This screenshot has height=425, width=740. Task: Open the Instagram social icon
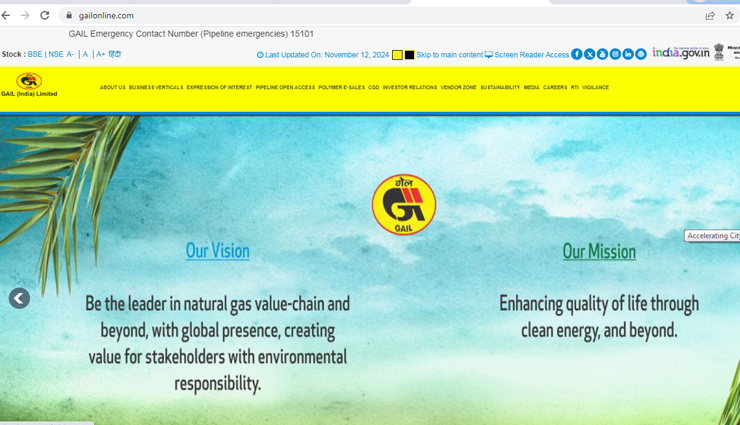(615, 54)
